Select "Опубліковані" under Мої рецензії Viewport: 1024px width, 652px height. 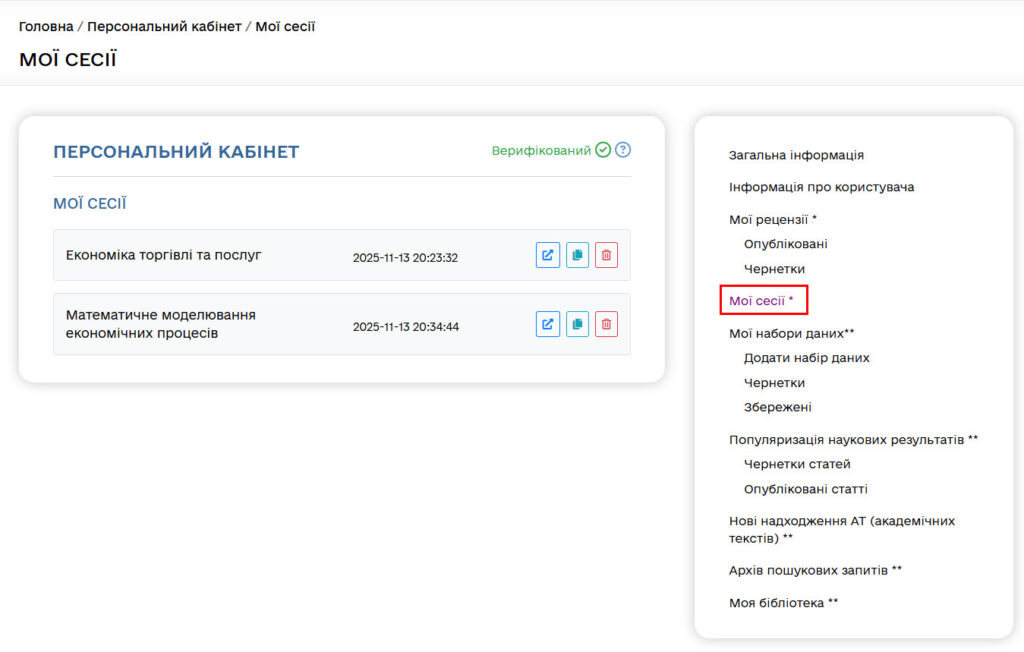784,244
